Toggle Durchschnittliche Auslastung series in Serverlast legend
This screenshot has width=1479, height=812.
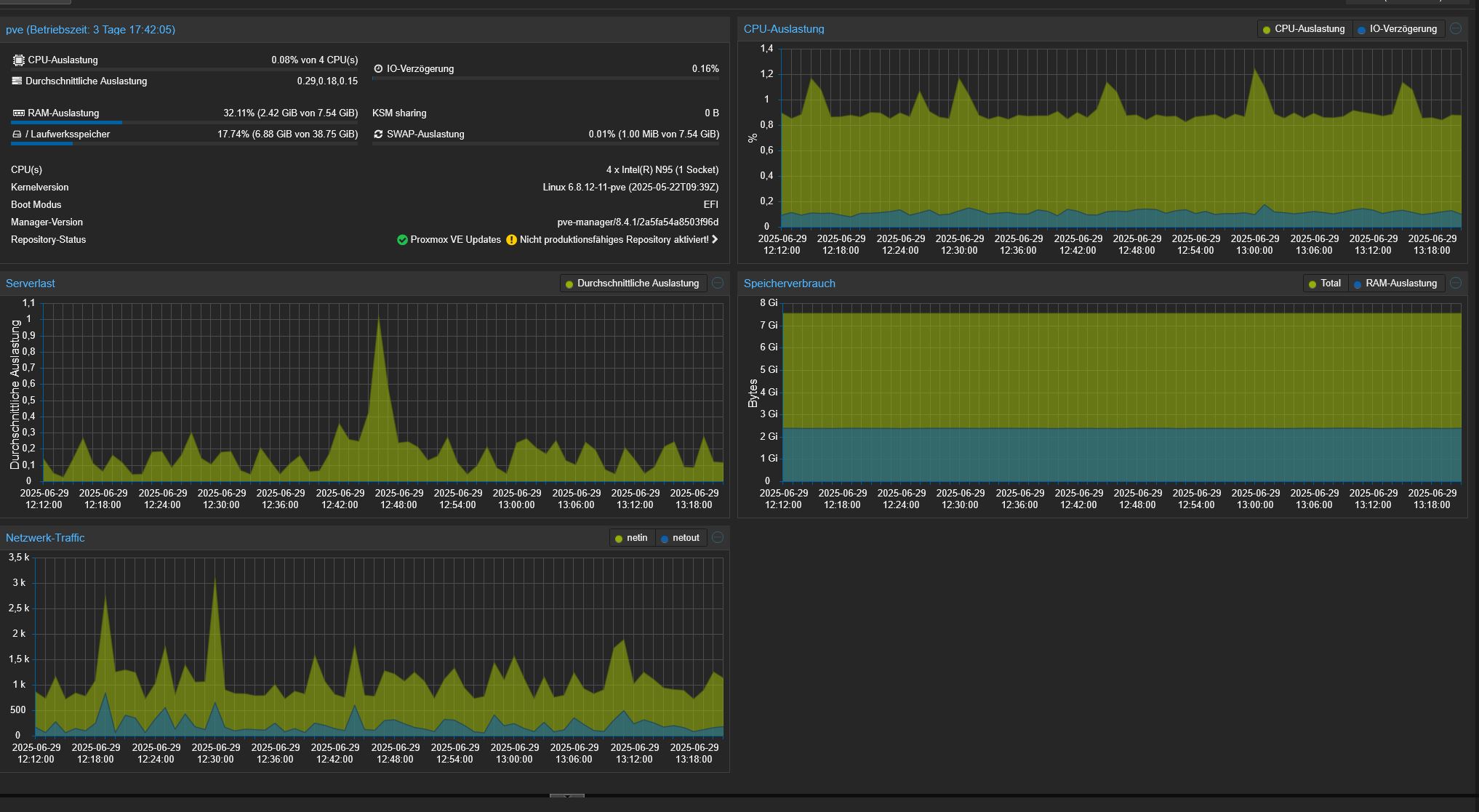pyautogui.click(x=632, y=284)
